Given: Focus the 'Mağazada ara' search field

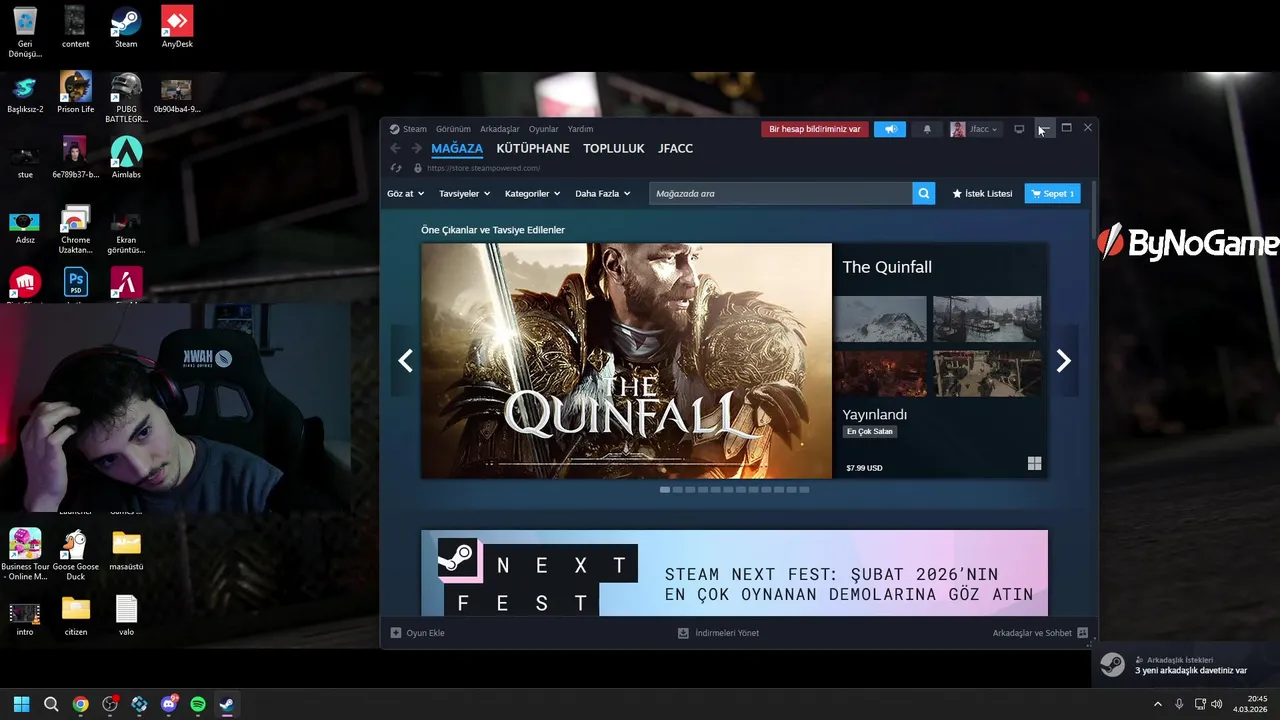Looking at the screenshot, I should point(781,194).
